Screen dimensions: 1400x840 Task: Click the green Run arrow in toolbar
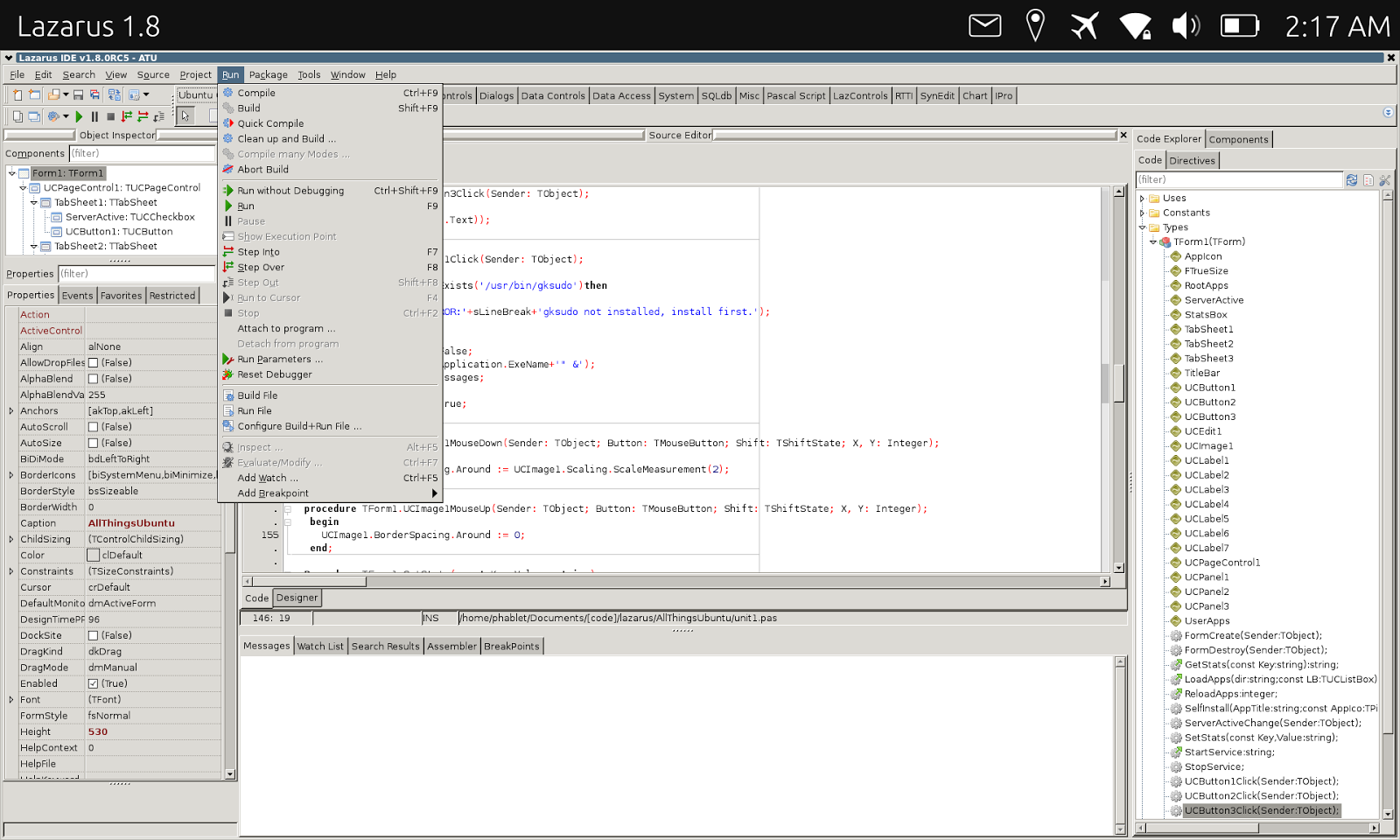[x=79, y=116]
